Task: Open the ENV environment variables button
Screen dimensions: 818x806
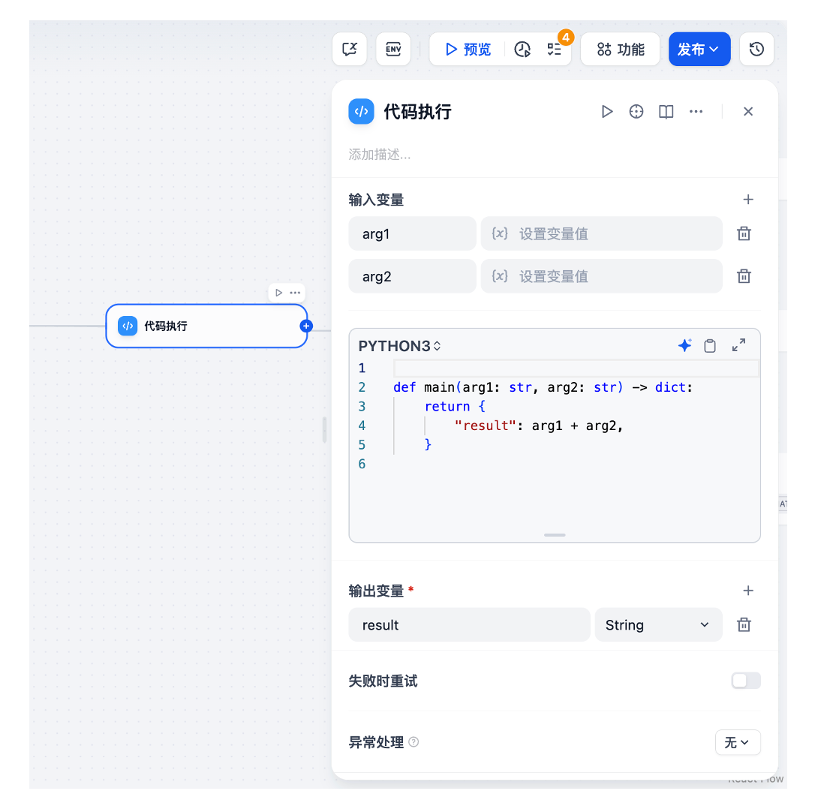Action: (x=393, y=49)
